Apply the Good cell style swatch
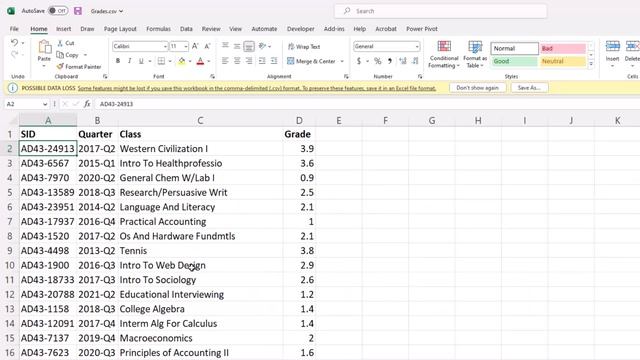The height and width of the screenshot is (360, 640). [x=514, y=61]
